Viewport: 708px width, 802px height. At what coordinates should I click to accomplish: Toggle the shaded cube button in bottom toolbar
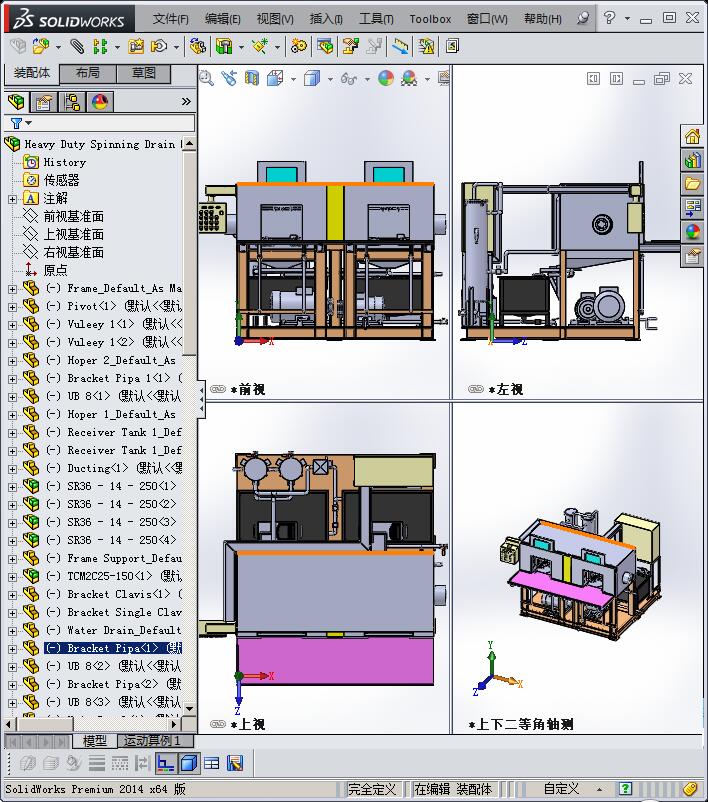(x=189, y=764)
